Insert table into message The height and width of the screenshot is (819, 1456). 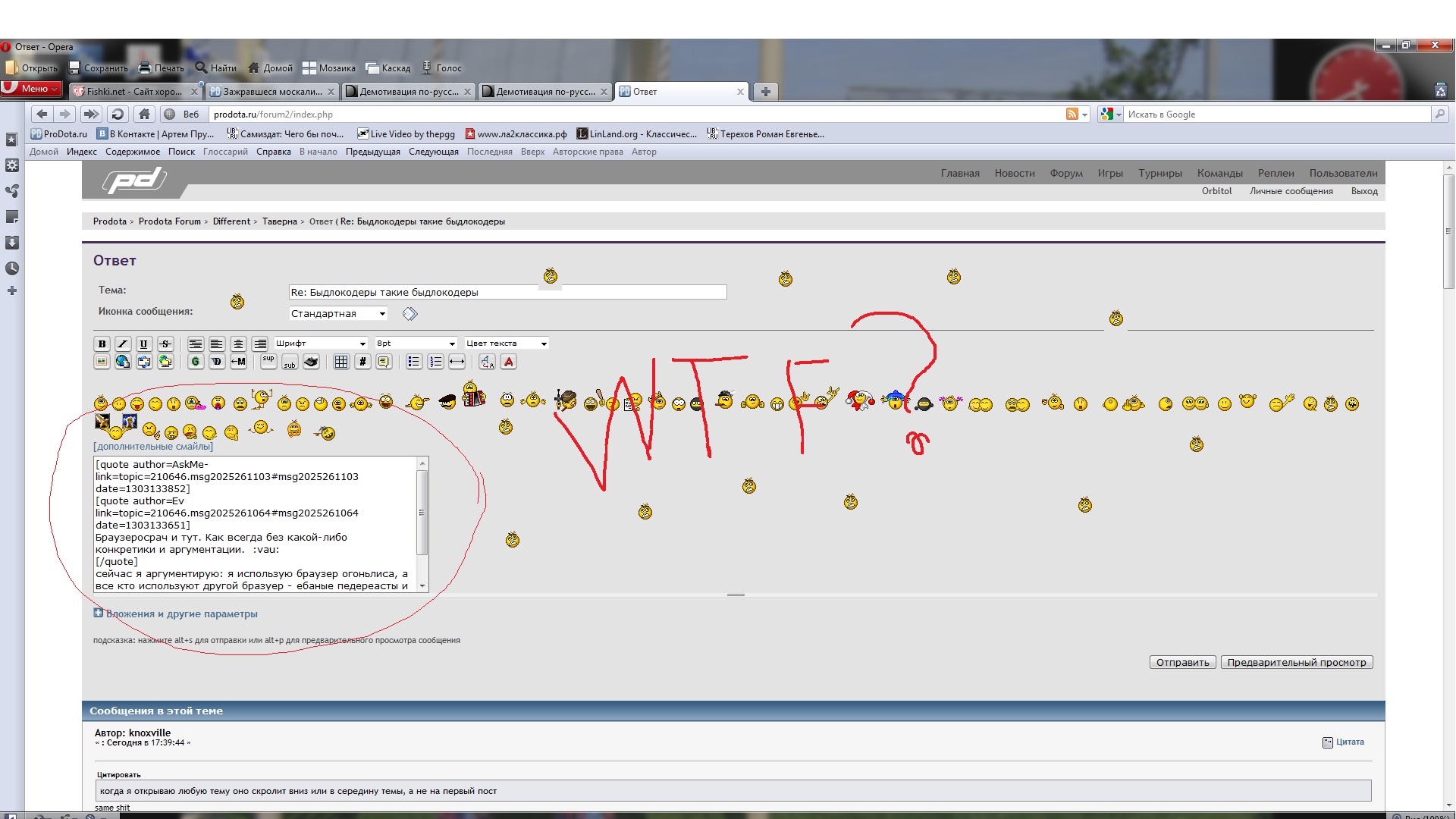[x=341, y=362]
